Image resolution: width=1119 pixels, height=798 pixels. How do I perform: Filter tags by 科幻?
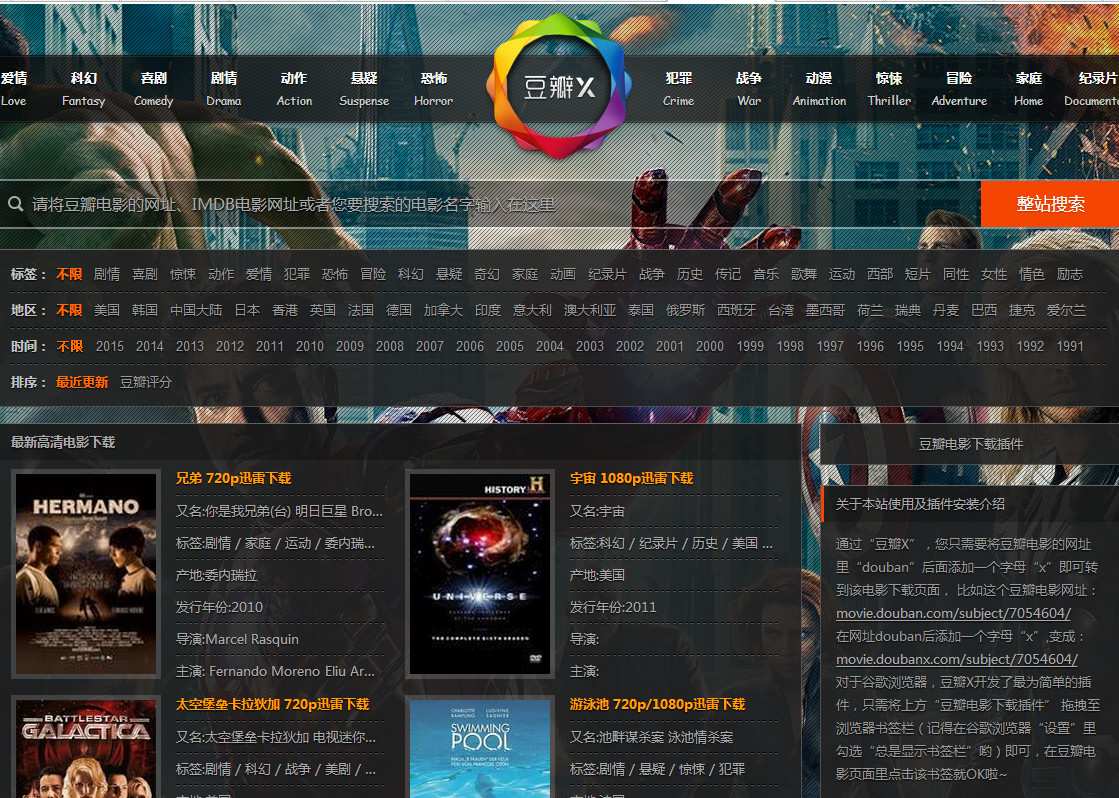click(x=410, y=274)
